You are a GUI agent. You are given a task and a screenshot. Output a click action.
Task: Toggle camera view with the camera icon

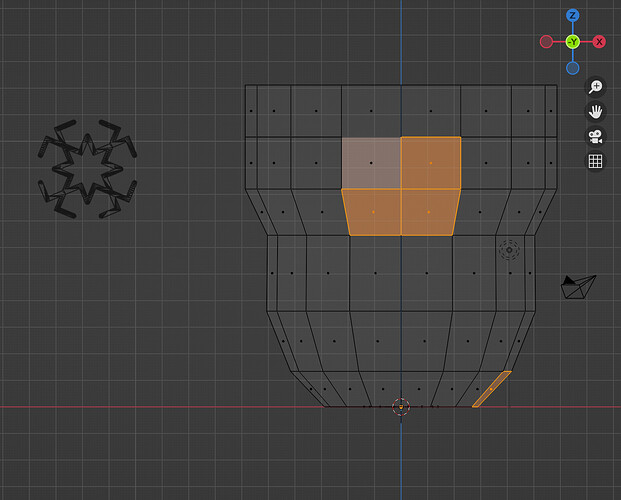pos(595,136)
